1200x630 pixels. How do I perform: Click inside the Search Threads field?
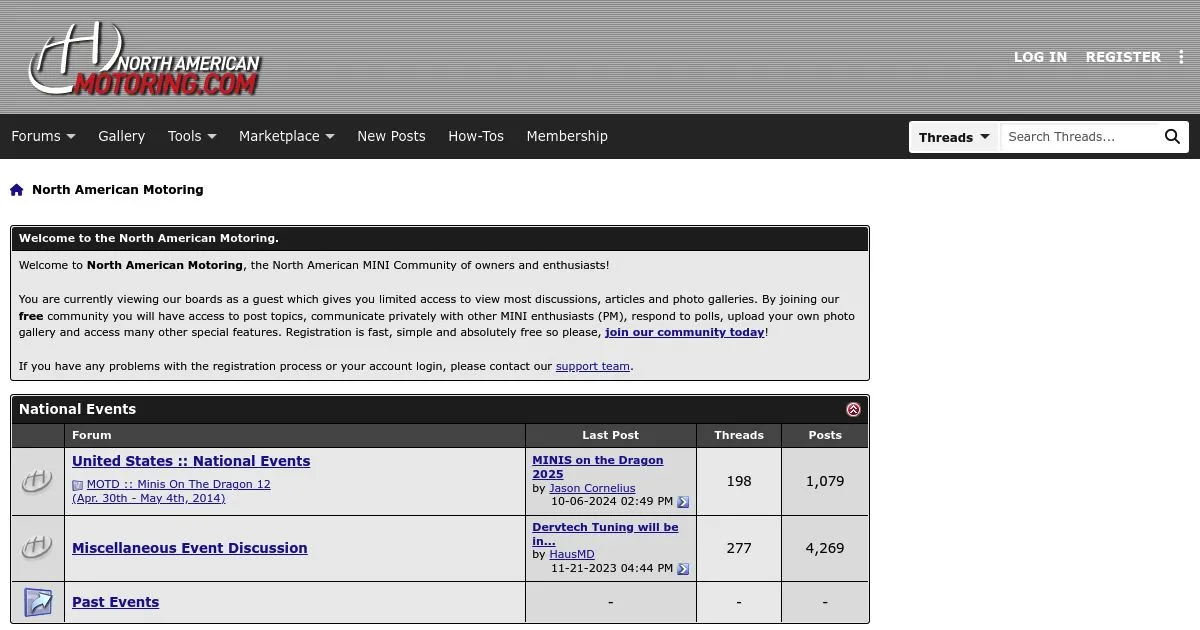pyautogui.click(x=1080, y=137)
